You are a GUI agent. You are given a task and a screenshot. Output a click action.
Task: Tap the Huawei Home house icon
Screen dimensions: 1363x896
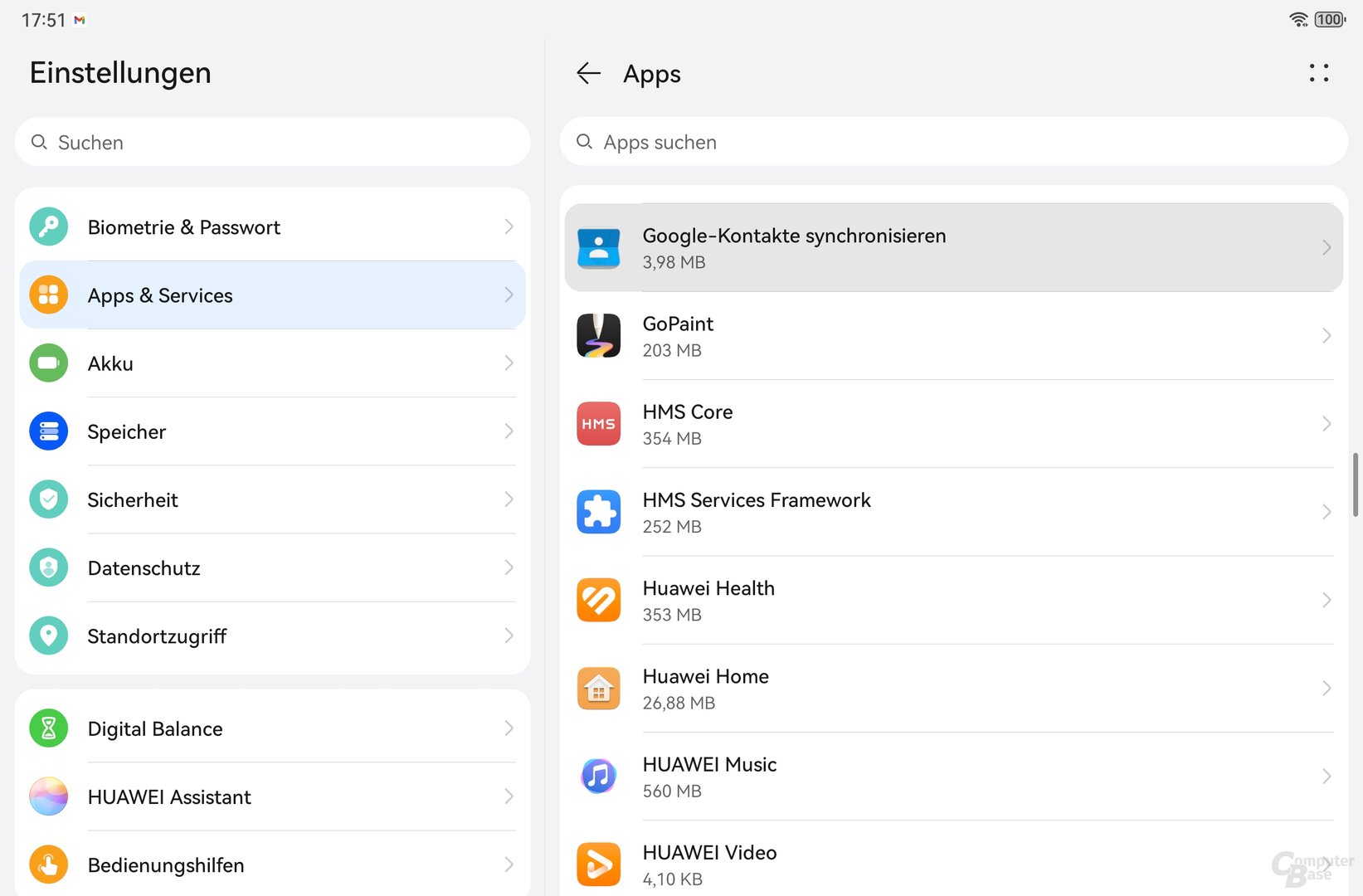598,688
